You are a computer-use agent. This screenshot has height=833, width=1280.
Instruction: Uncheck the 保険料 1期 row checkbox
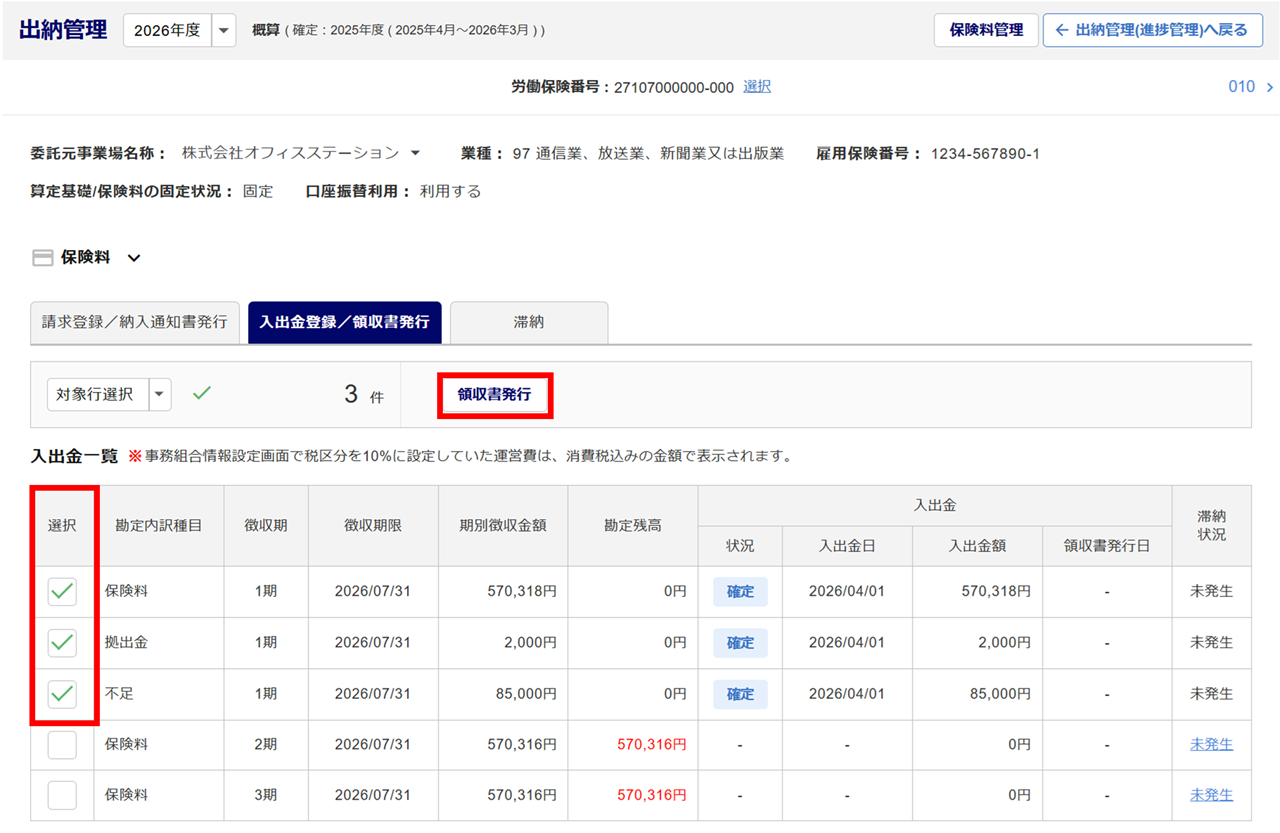click(62, 592)
